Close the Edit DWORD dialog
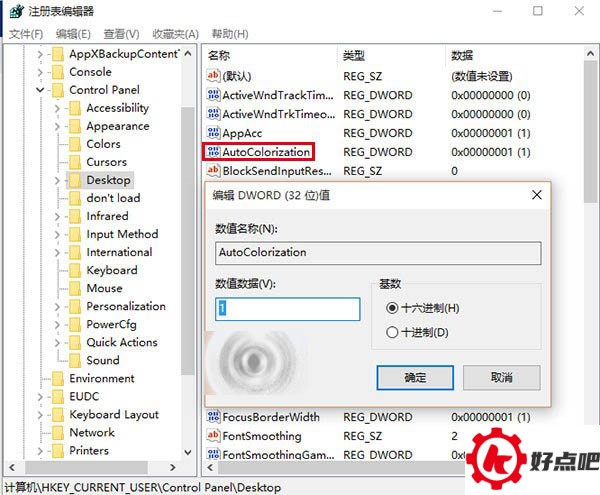The height and width of the screenshot is (495, 600). [x=537, y=195]
